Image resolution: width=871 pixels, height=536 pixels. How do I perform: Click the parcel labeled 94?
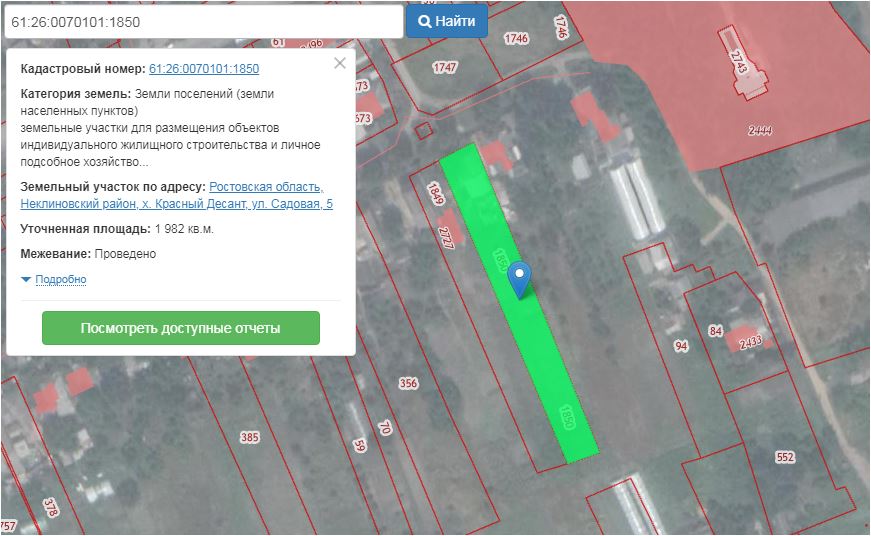pyautogui.click(x=681, y=346)
